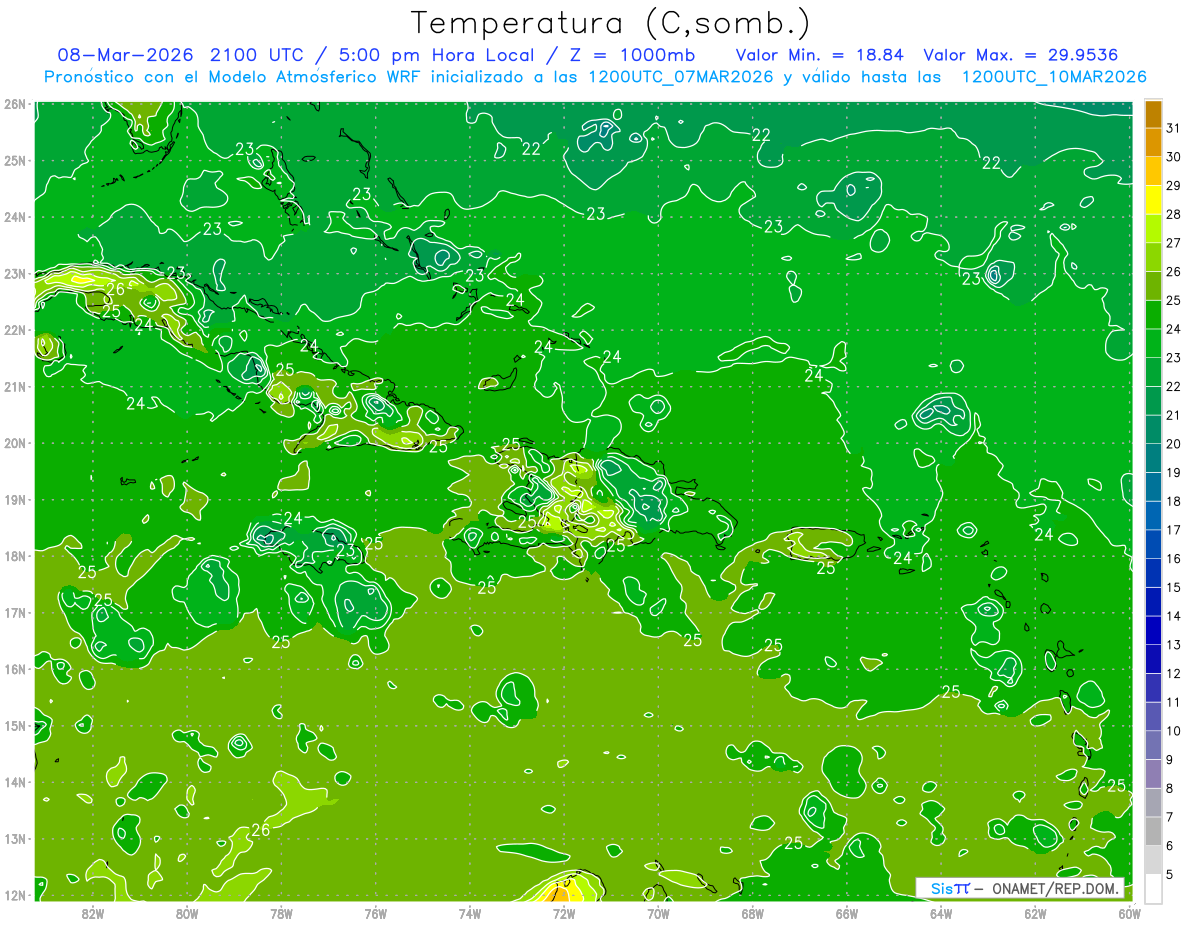The width and height of the screenshot is (1200, 927).
Task: Pick the lime swatch between 27 and 28
Action: tap(1153, 229)
